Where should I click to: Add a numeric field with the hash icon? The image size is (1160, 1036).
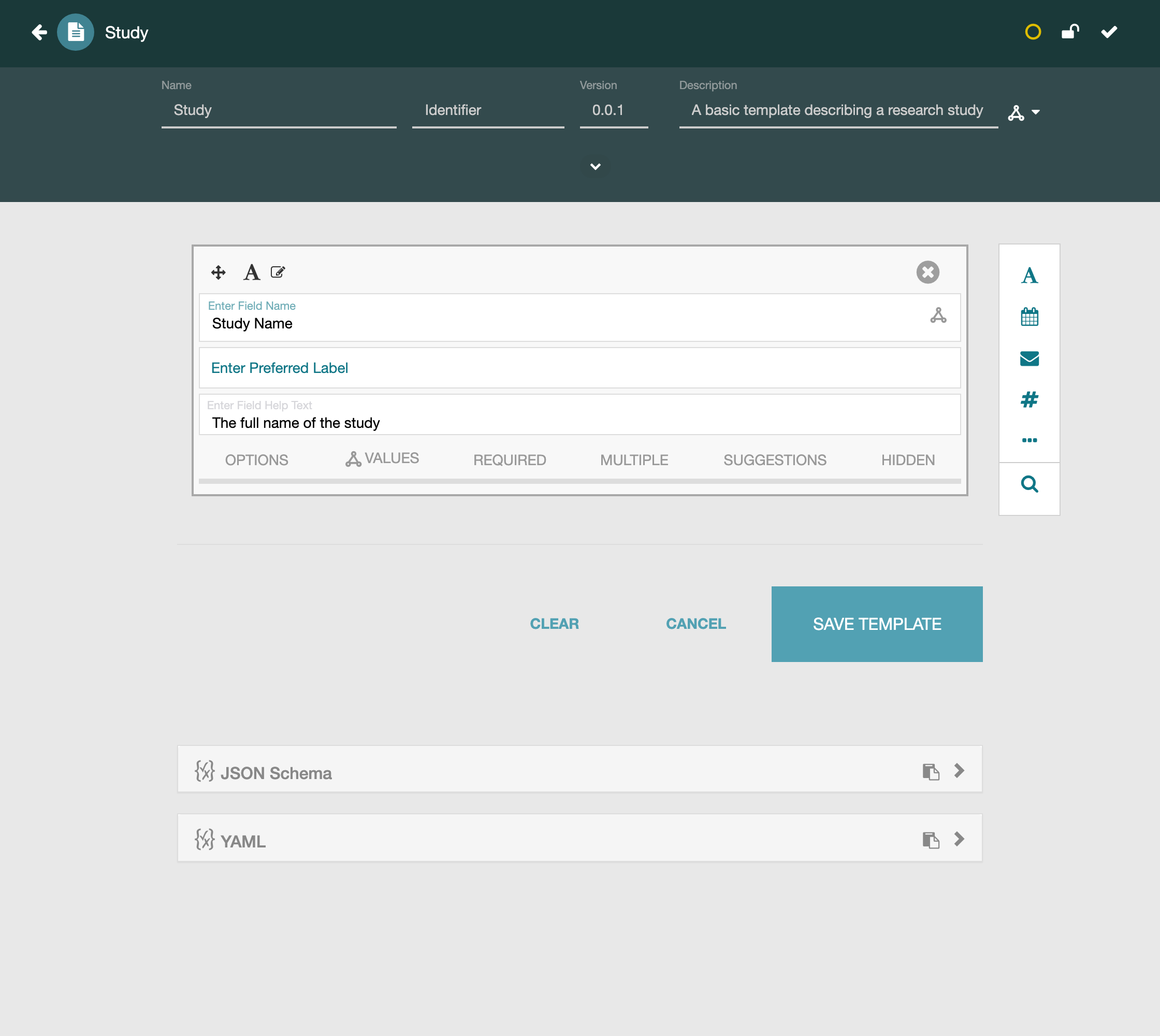(1029, 399)
